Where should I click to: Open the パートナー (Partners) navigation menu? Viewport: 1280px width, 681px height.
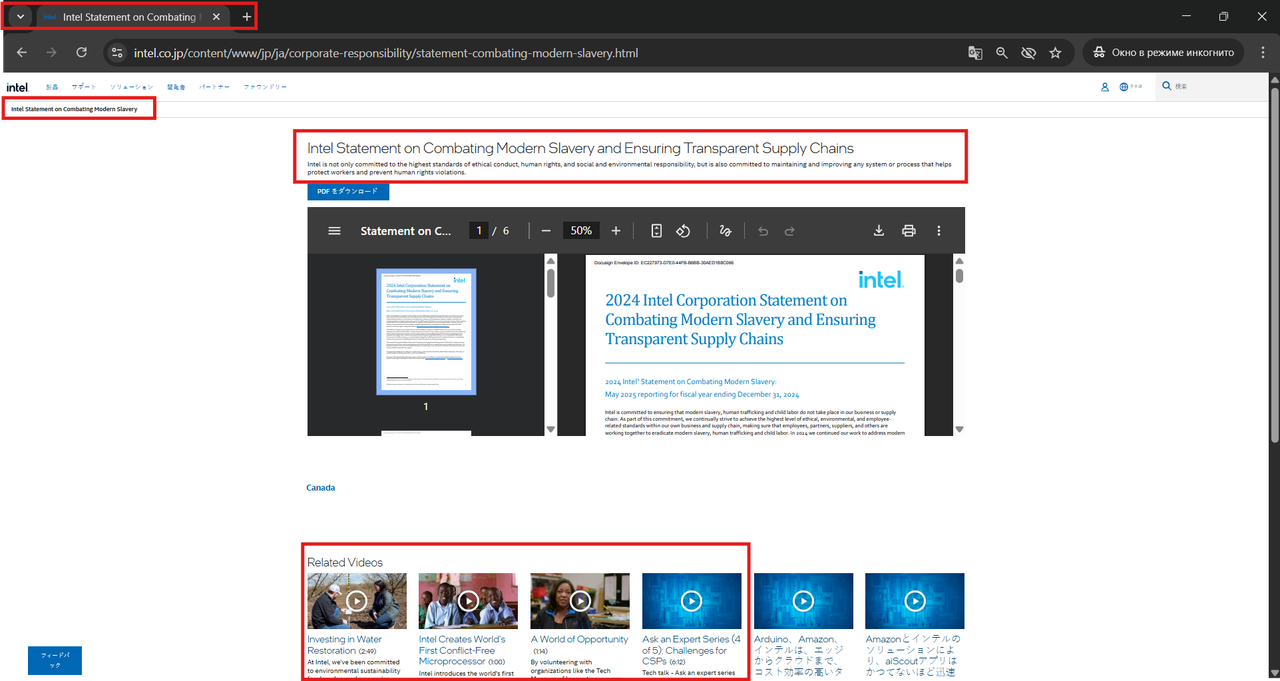214,87
